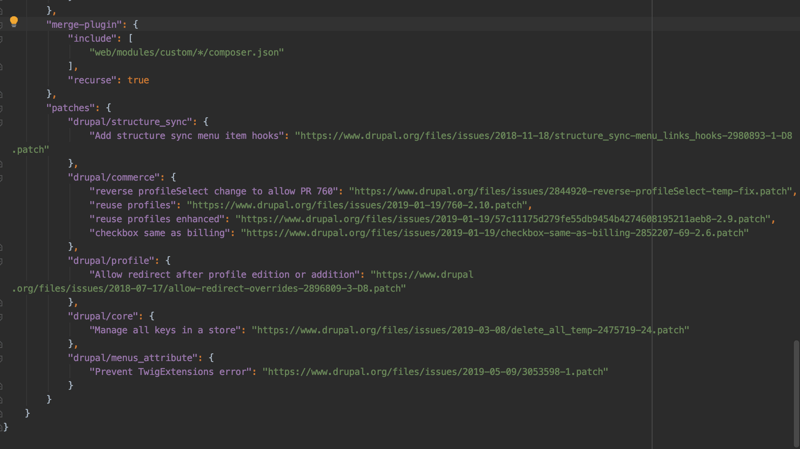
Task: Click "Add structure sync menu item hooks" key
Action: [x=187, y=136]
